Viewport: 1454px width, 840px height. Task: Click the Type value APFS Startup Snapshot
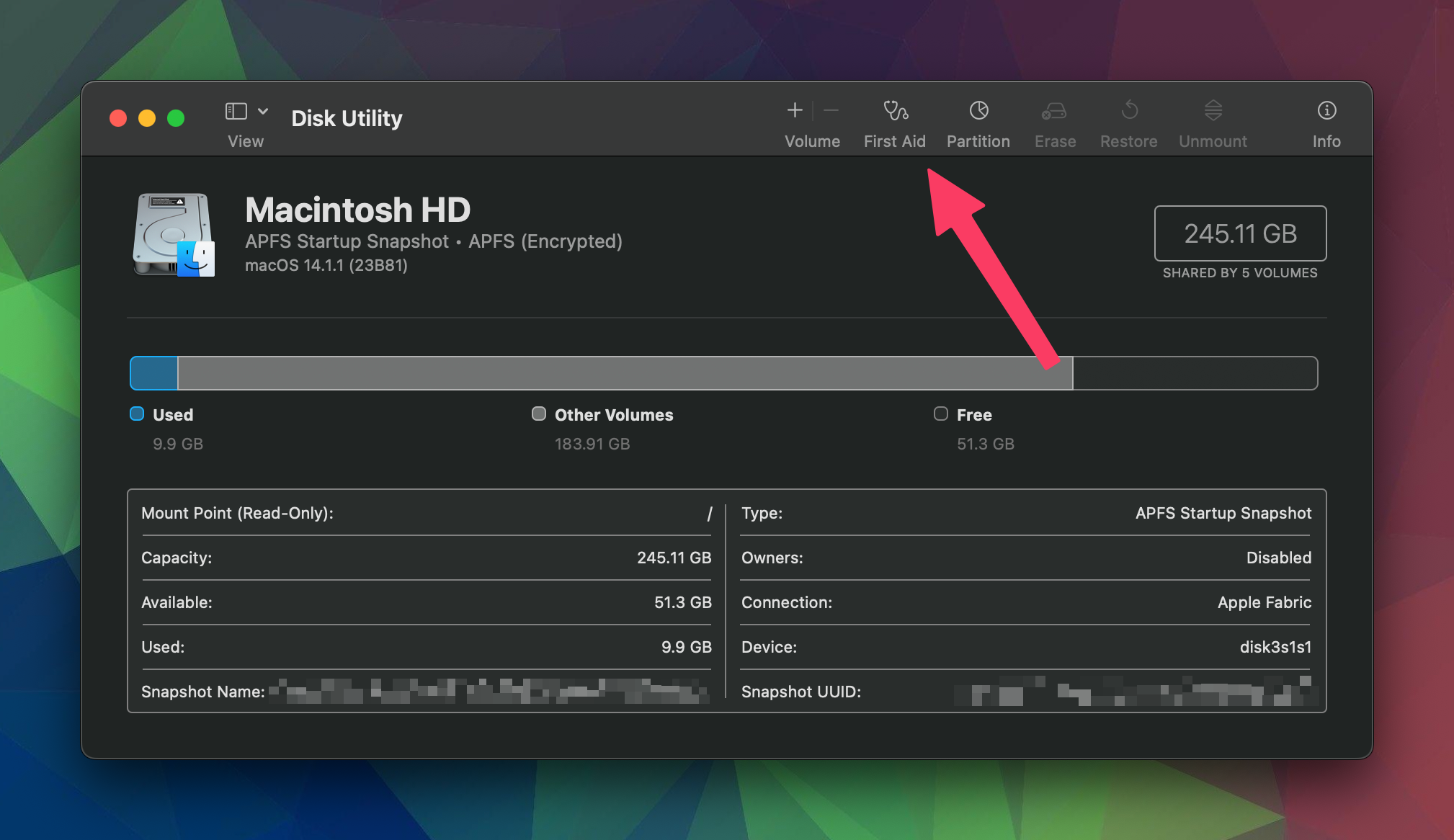[x=1223, y=513]
